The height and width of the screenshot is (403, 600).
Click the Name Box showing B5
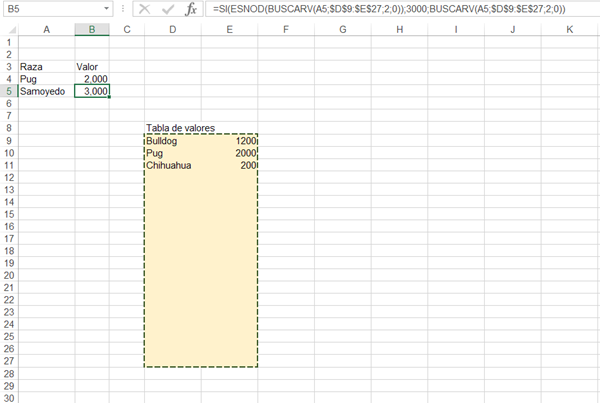click(x=54, y=8)
